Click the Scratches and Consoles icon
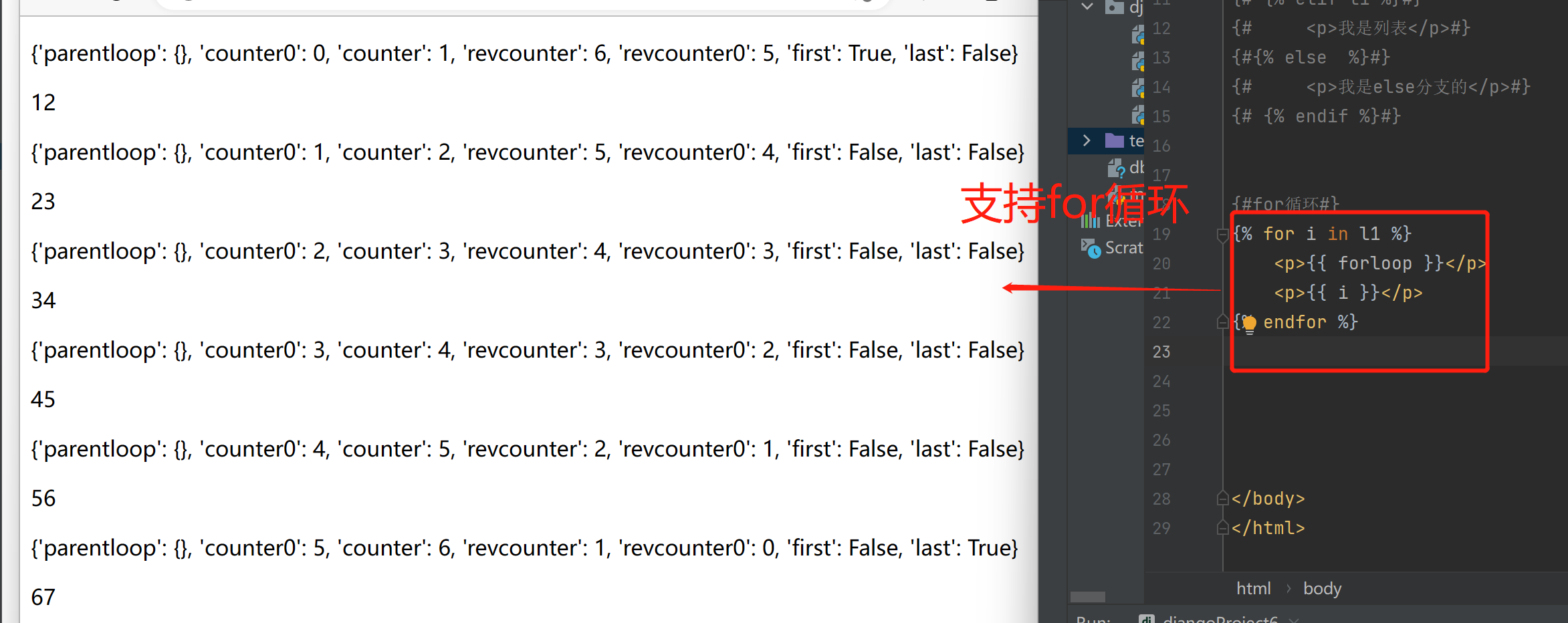Screen dimensions: 1568x623 click(1091, 248)
